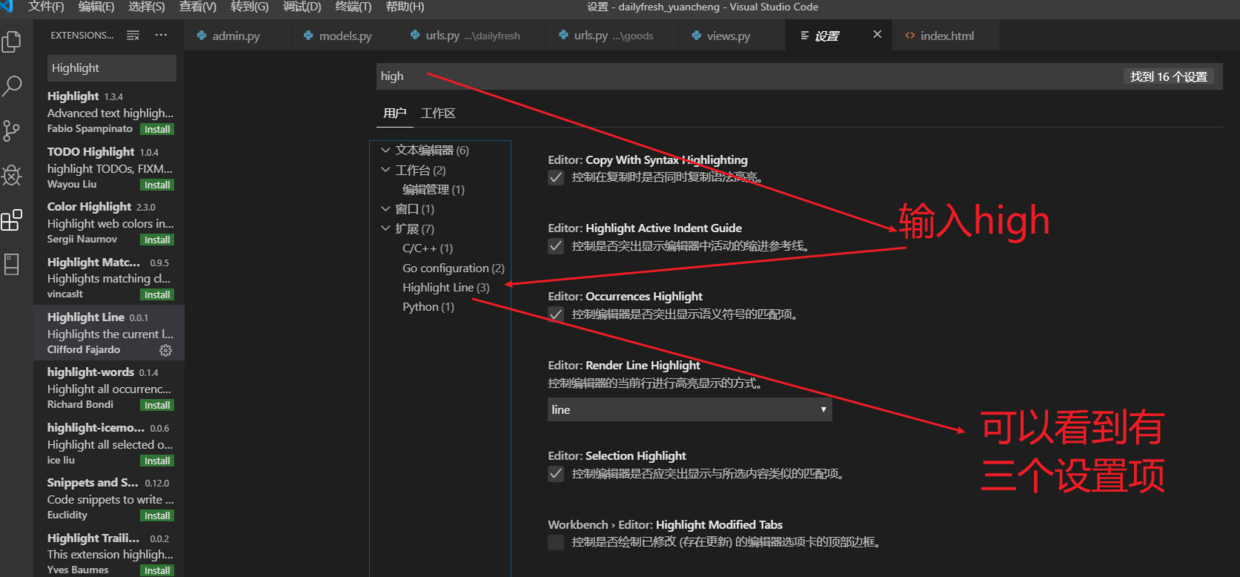
Task: Select 编辑管理 (1) in the settings tree
Action: pyautogui.click(x=434, y=189)
